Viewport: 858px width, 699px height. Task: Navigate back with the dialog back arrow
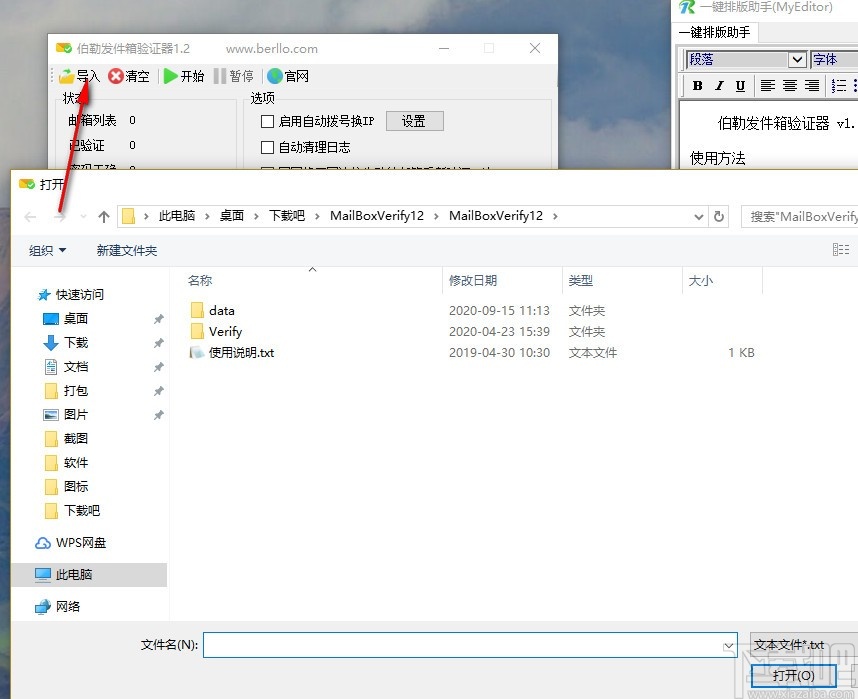pyautogui.click(x=29, y=215)
